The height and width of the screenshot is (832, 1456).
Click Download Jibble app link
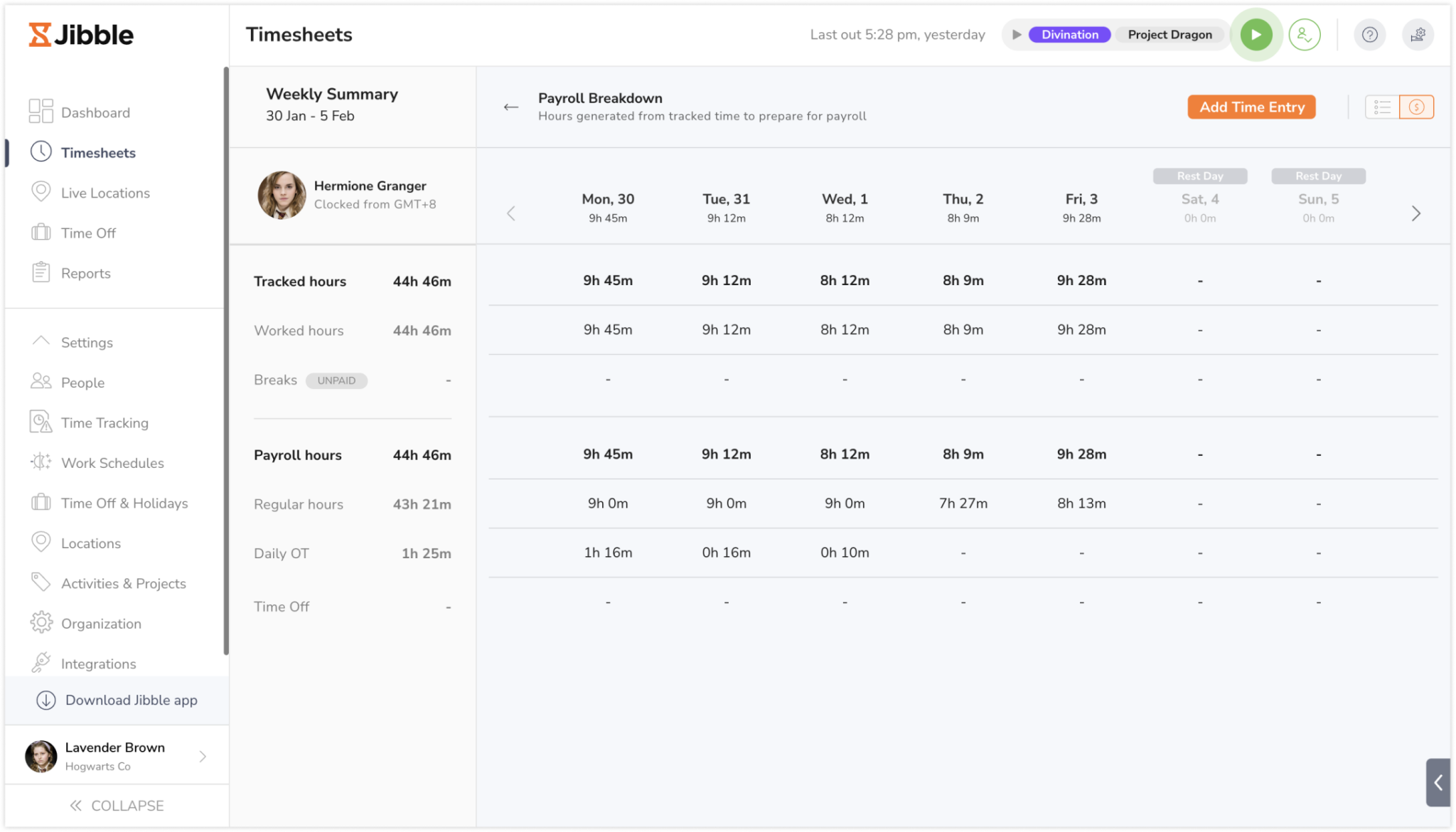132,700
